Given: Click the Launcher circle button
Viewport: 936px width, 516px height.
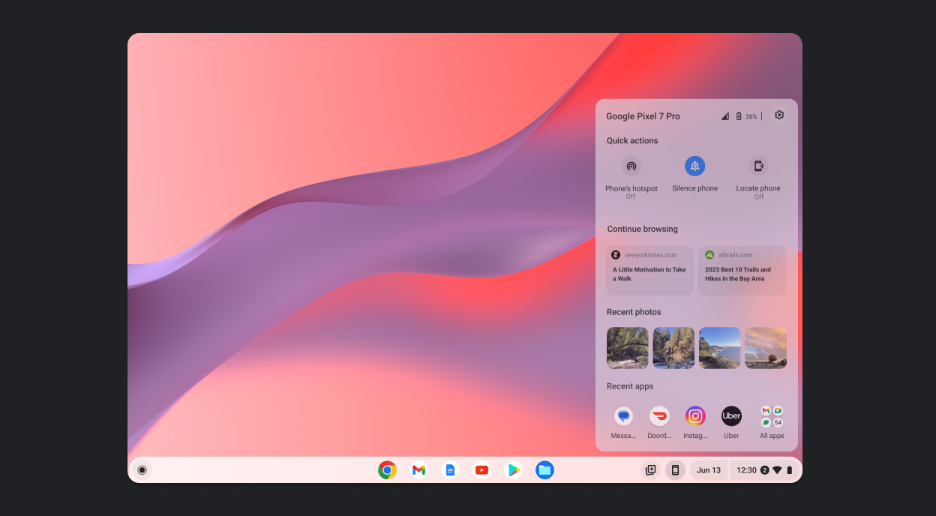Looking at the screenshot, I should pyautogui.click(x=142, y=470).
